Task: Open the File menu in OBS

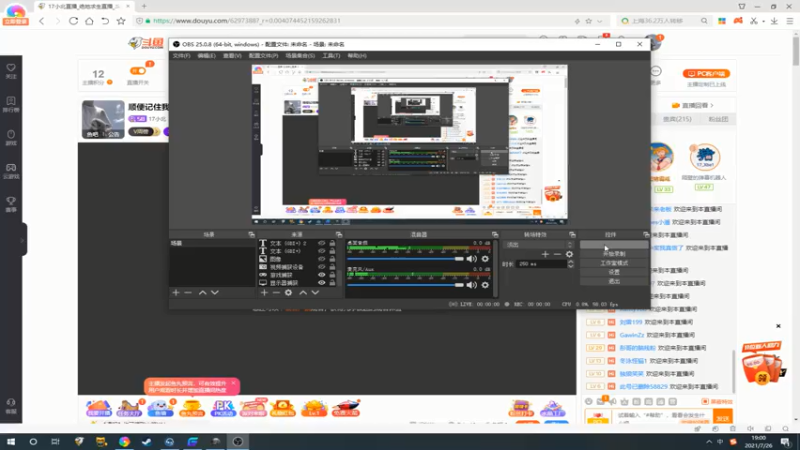Action: [181, 56]
